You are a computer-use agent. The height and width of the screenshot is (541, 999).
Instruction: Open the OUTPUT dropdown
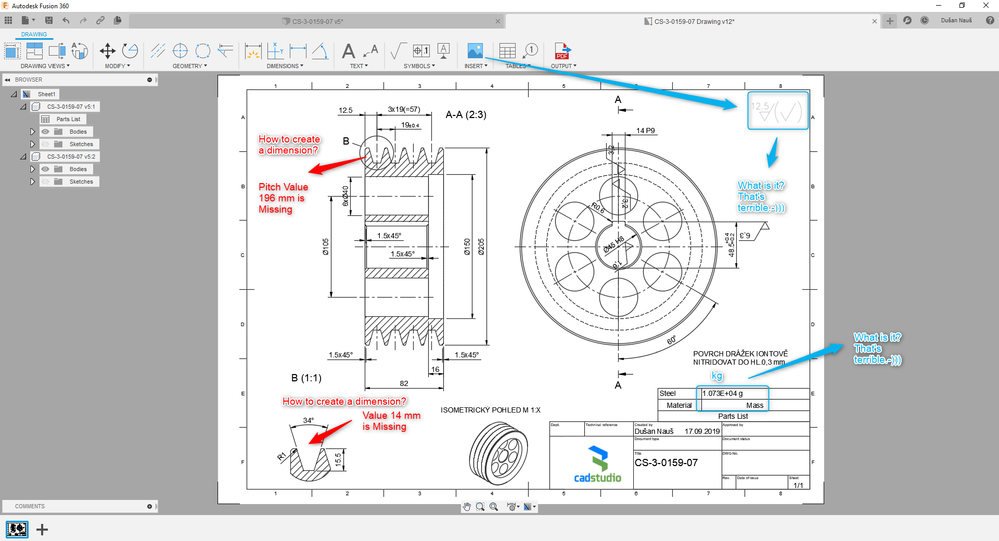(x=563, y=66)
